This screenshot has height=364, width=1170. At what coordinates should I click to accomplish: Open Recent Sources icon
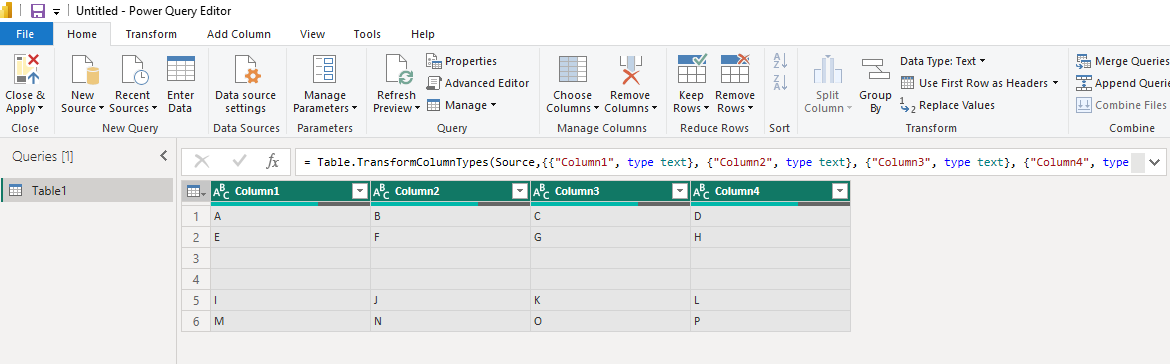point(134,69)
